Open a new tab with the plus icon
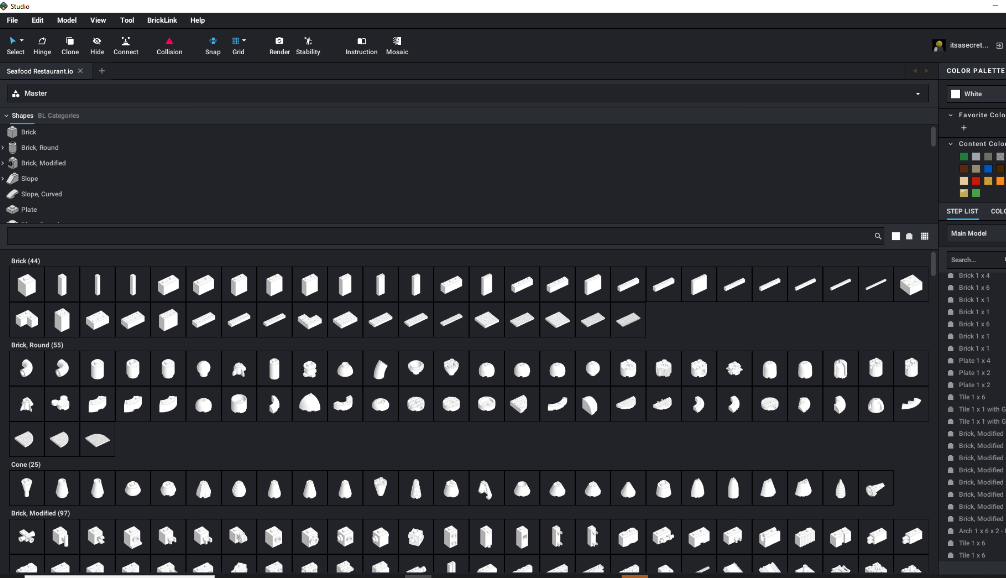This screenshot has width=1006, height=578. (x=101, y=71)
